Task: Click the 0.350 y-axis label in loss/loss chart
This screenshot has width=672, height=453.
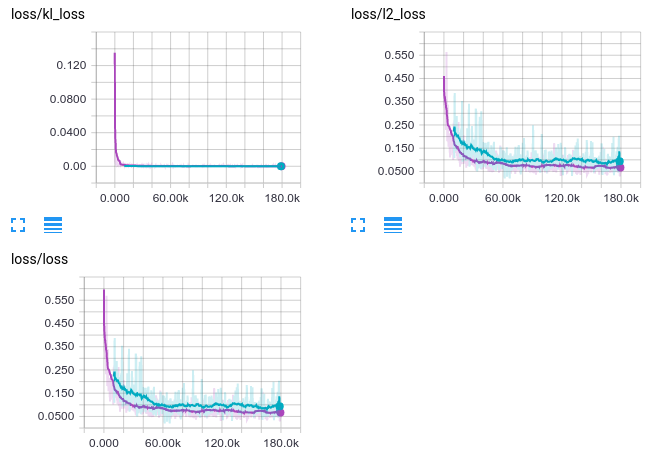Action: tap(59, 346)
